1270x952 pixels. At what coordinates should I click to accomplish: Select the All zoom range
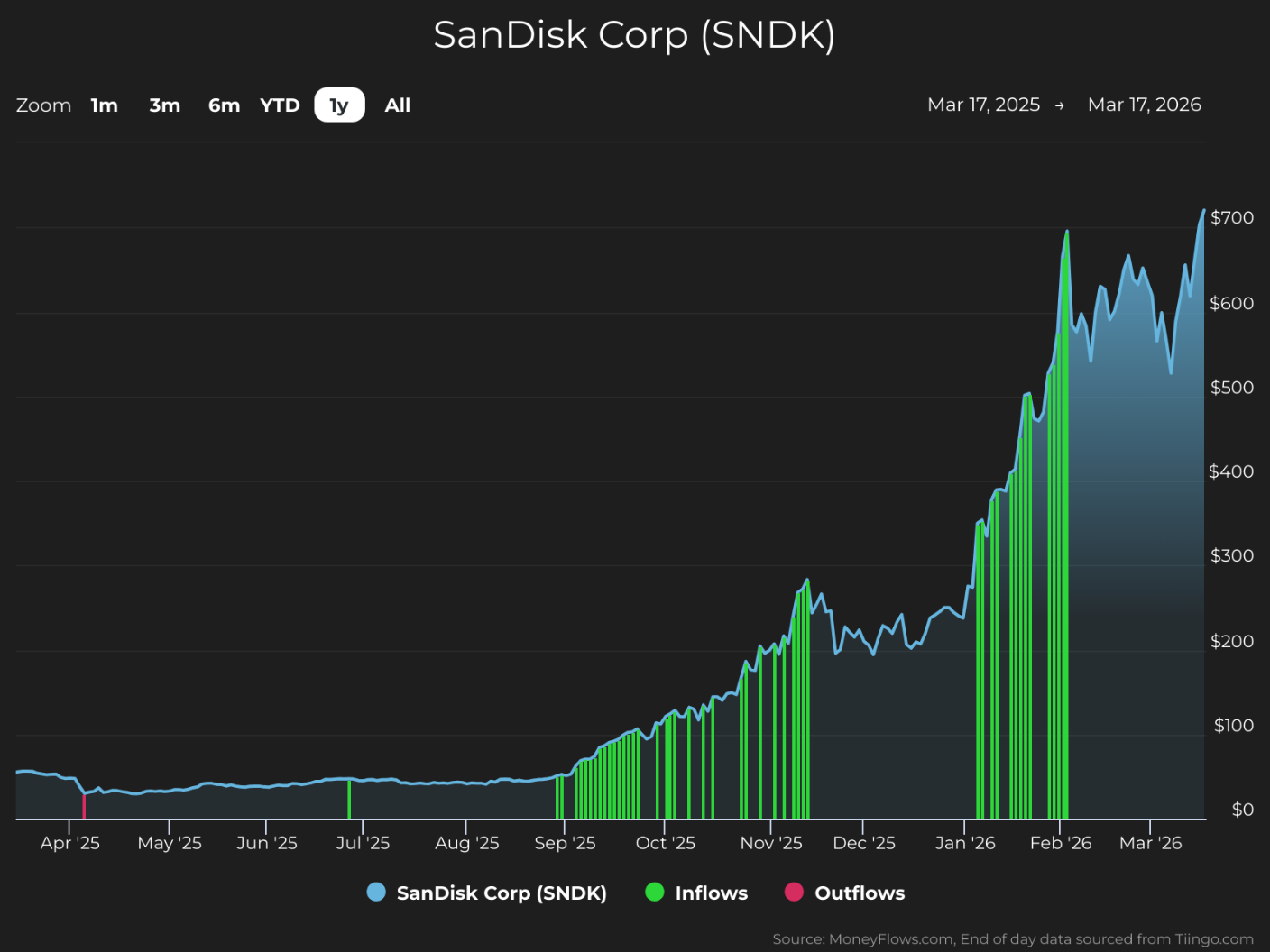398,105
